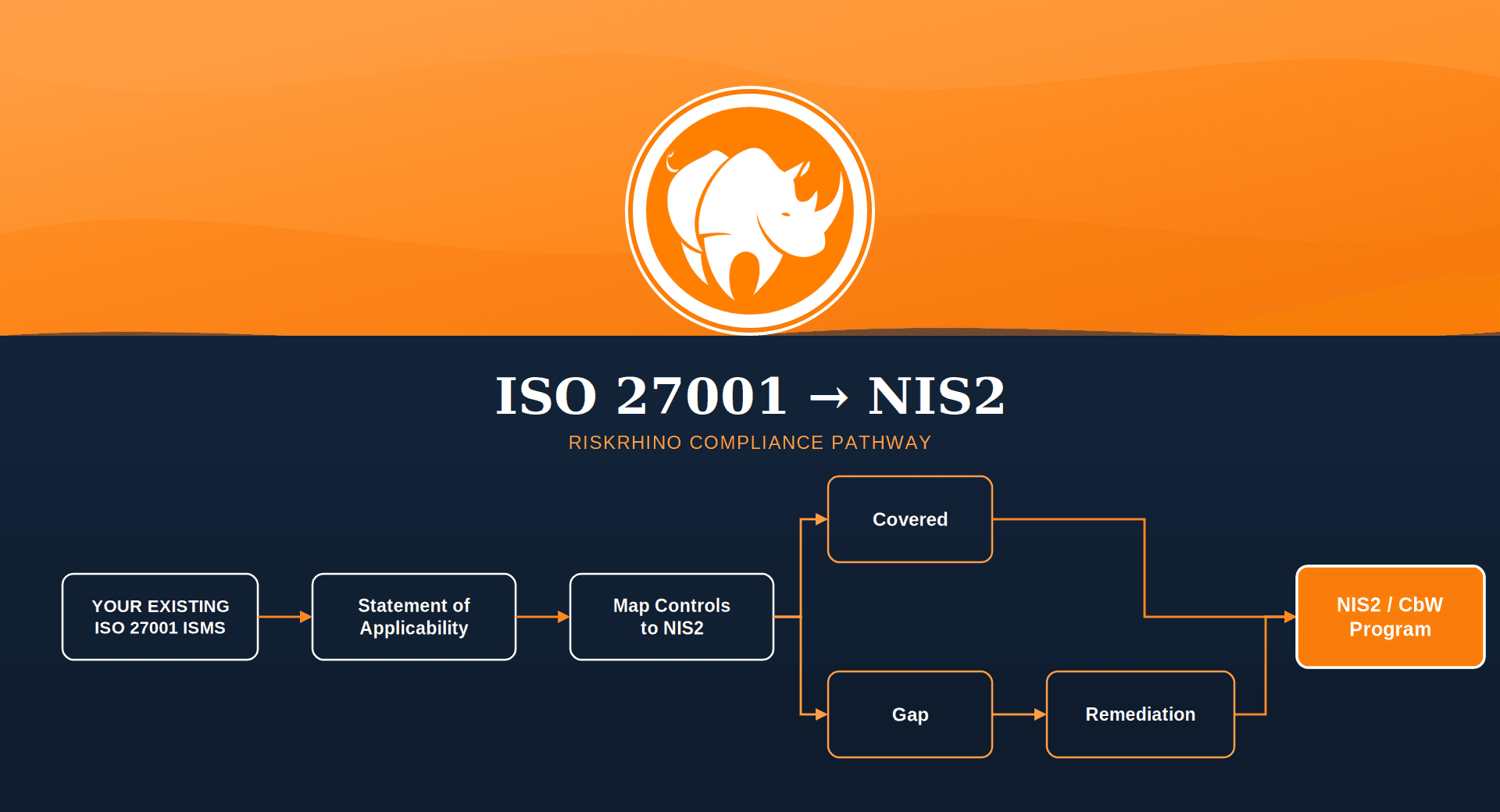Click the RiskRhino rhino logo
The height and width of the screenshot is (812, 1500).
[750, 210]
